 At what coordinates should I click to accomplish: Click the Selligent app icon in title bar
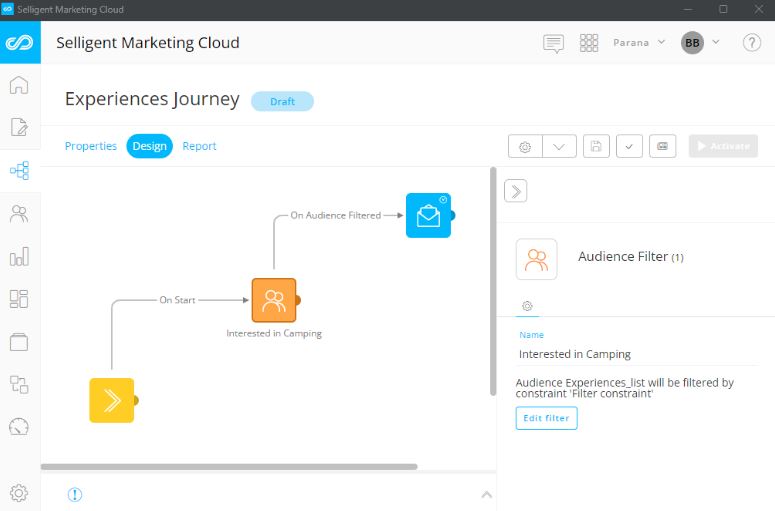click(7, 9)
